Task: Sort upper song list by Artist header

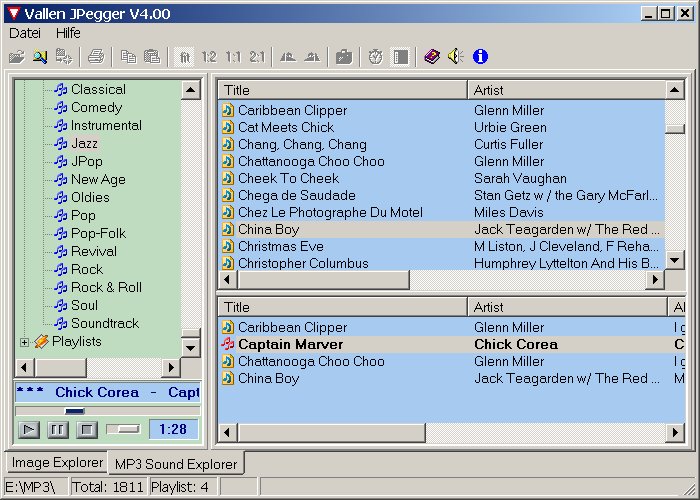Action: (567, 90)
